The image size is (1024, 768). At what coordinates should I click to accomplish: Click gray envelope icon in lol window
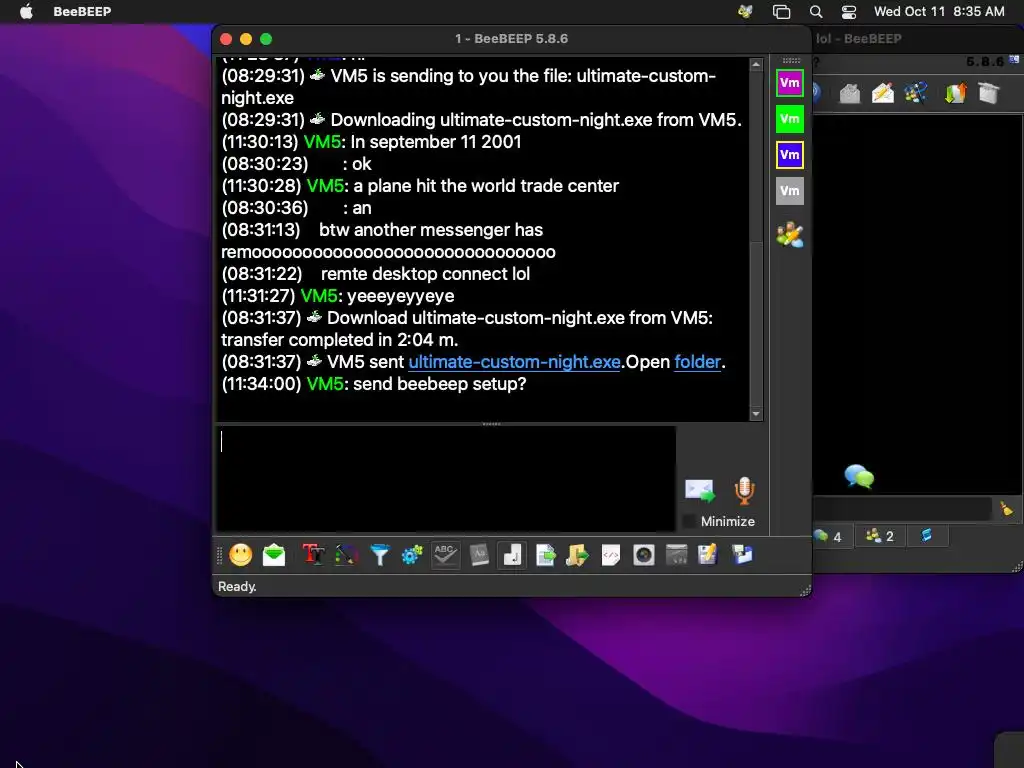coord(850,93)
